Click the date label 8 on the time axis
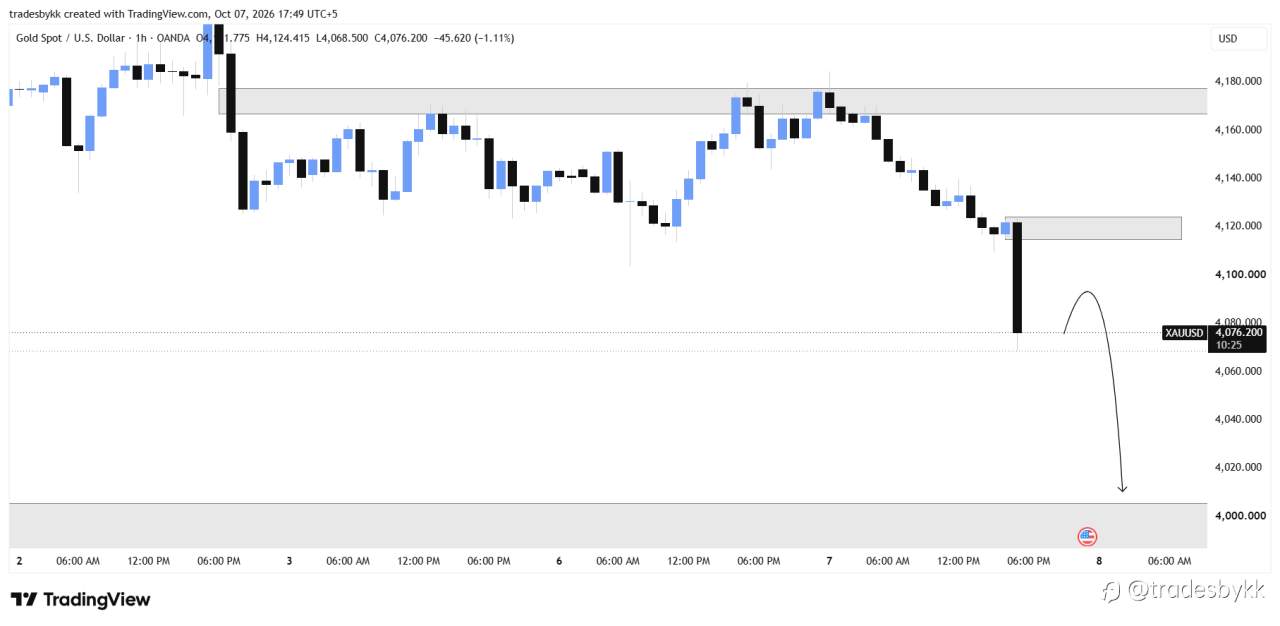The width and height of the screenshot is (1280, 626). pyautogui.click(x=1099, y=561)
